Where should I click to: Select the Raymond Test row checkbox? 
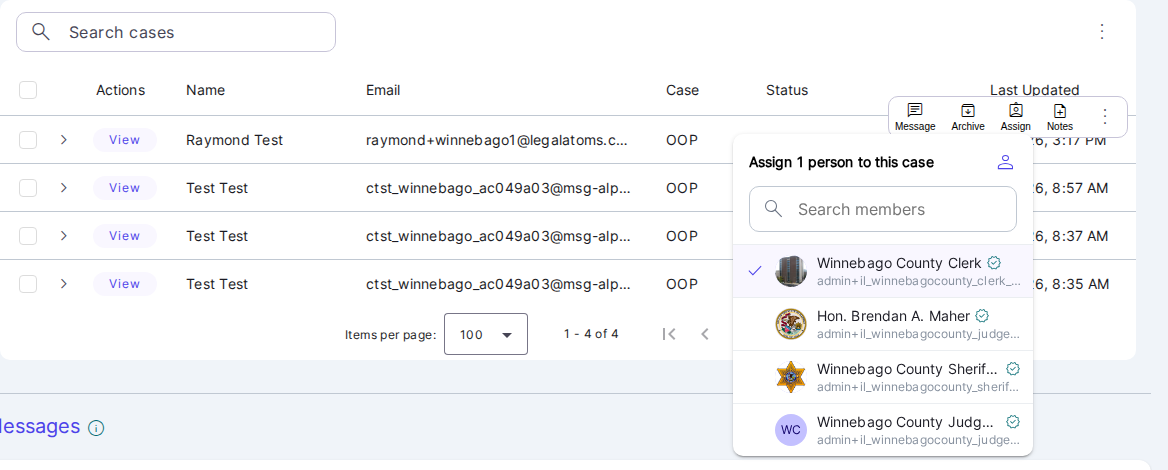click(28, 139)
